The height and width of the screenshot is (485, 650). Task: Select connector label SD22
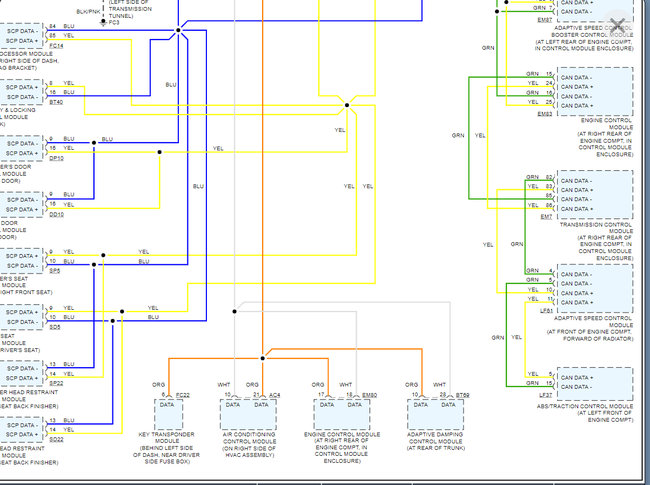click(56, 440)
